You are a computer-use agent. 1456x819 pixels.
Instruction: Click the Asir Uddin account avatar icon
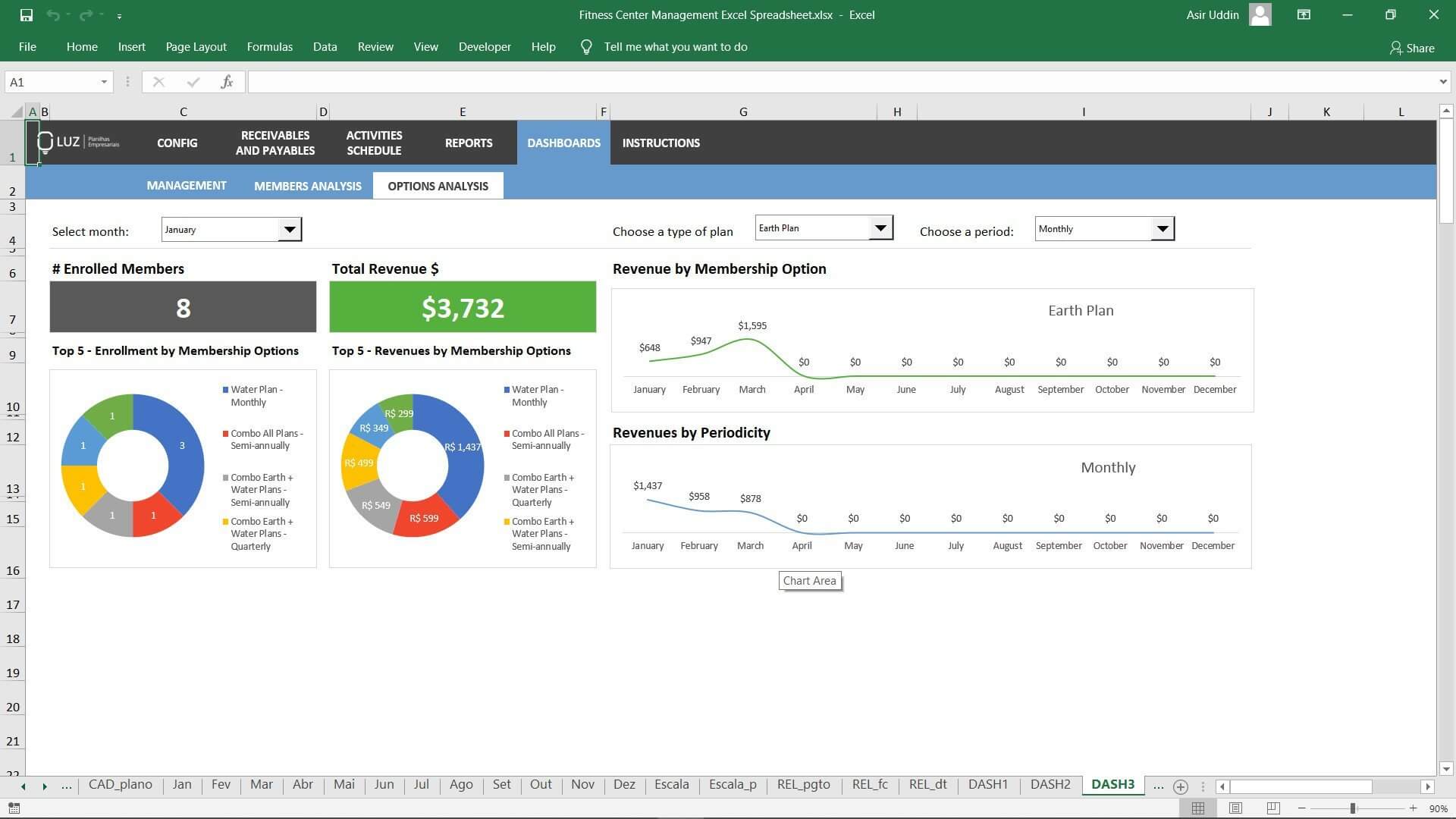[x=1260, y=14]
